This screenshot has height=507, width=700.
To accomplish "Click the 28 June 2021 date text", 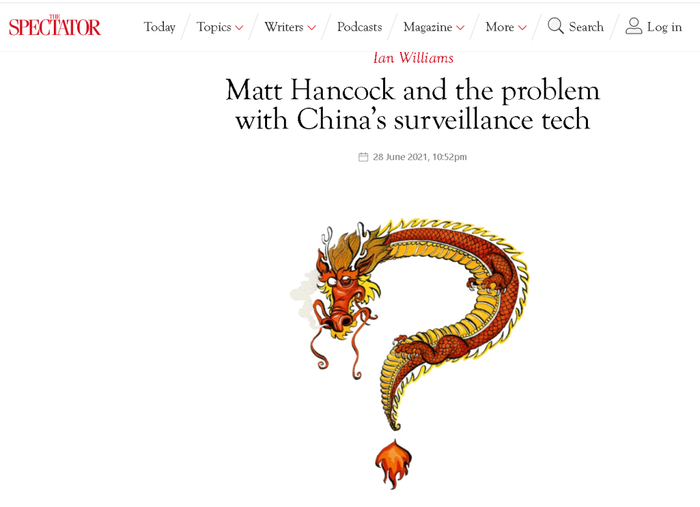I will pos(420,157).
